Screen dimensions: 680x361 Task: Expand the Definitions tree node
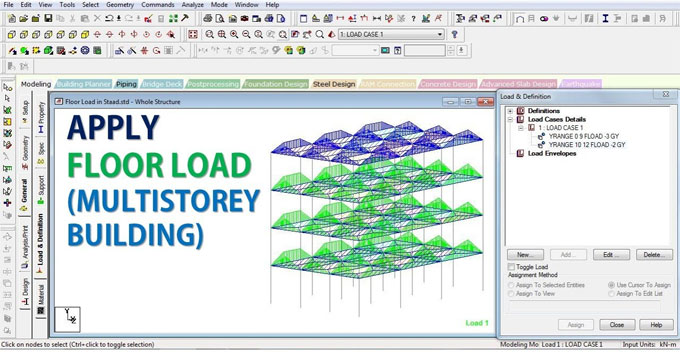tap(510, 111)
